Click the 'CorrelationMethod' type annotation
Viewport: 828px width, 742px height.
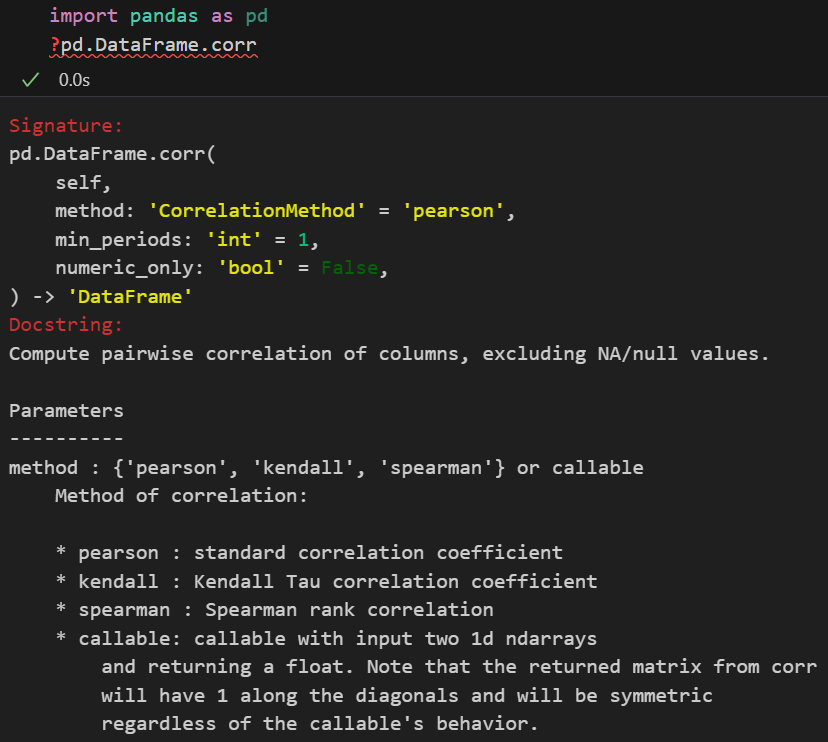click(x=257, y=211)
